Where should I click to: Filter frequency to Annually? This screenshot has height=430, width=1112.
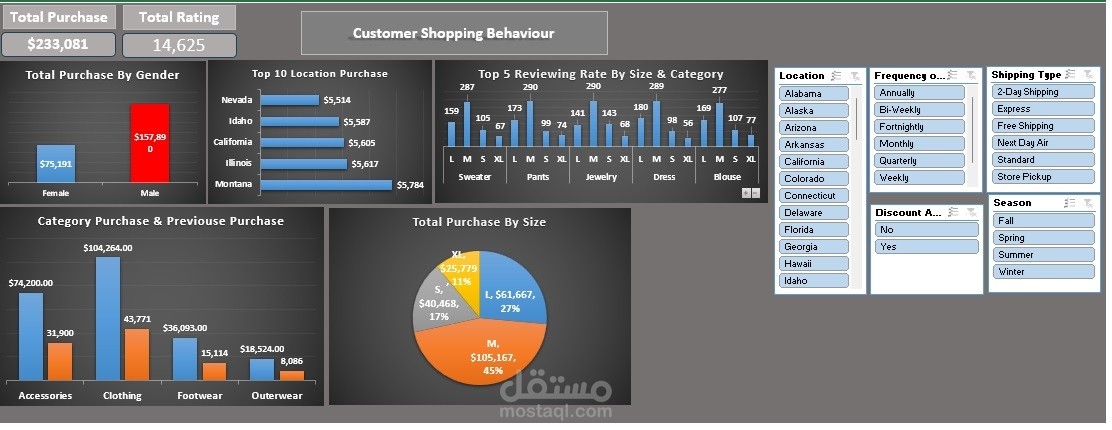point(919,93)
